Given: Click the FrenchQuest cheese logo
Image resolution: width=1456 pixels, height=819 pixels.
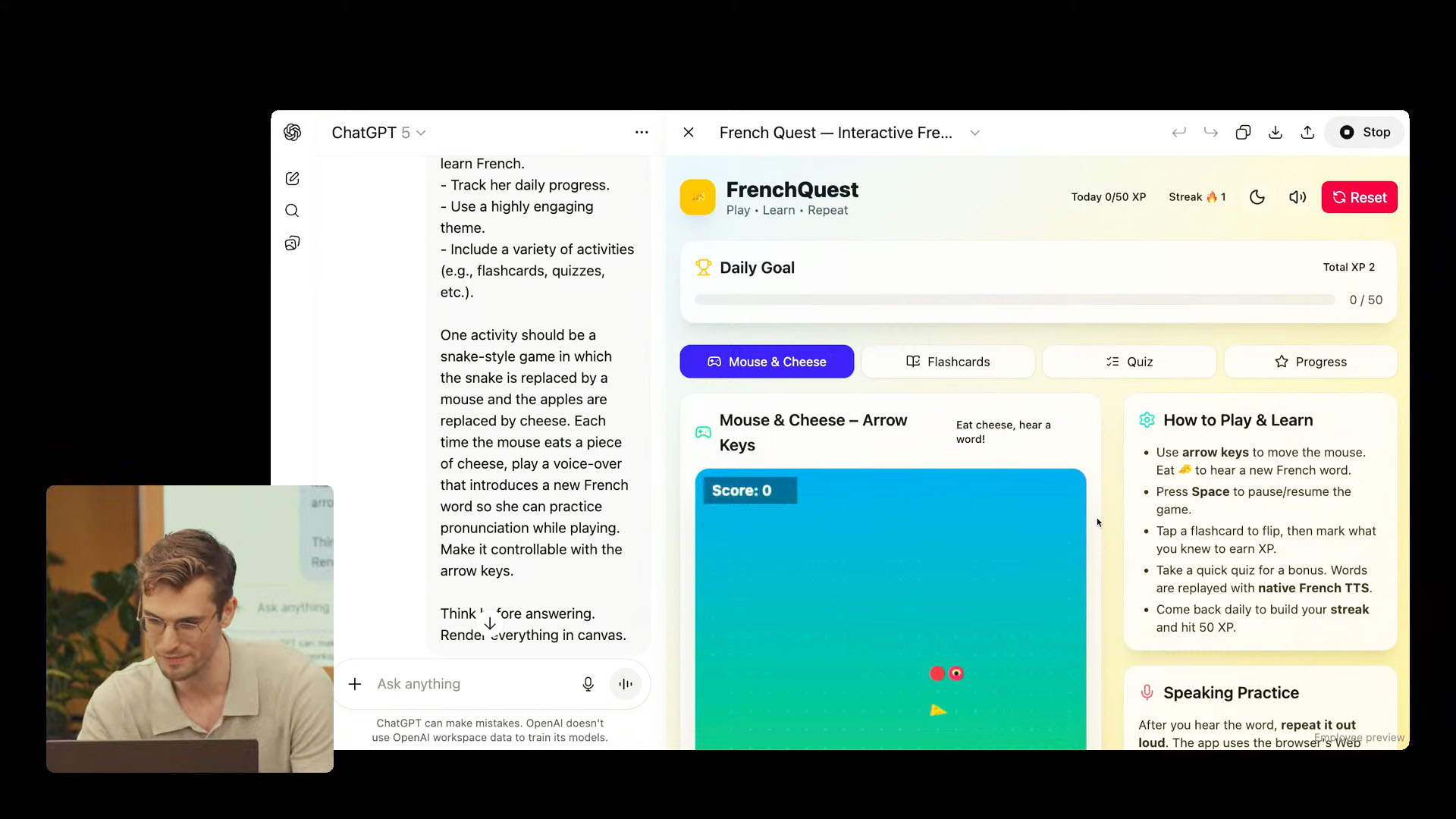Looking at the screenshot, I should point(698,197).
